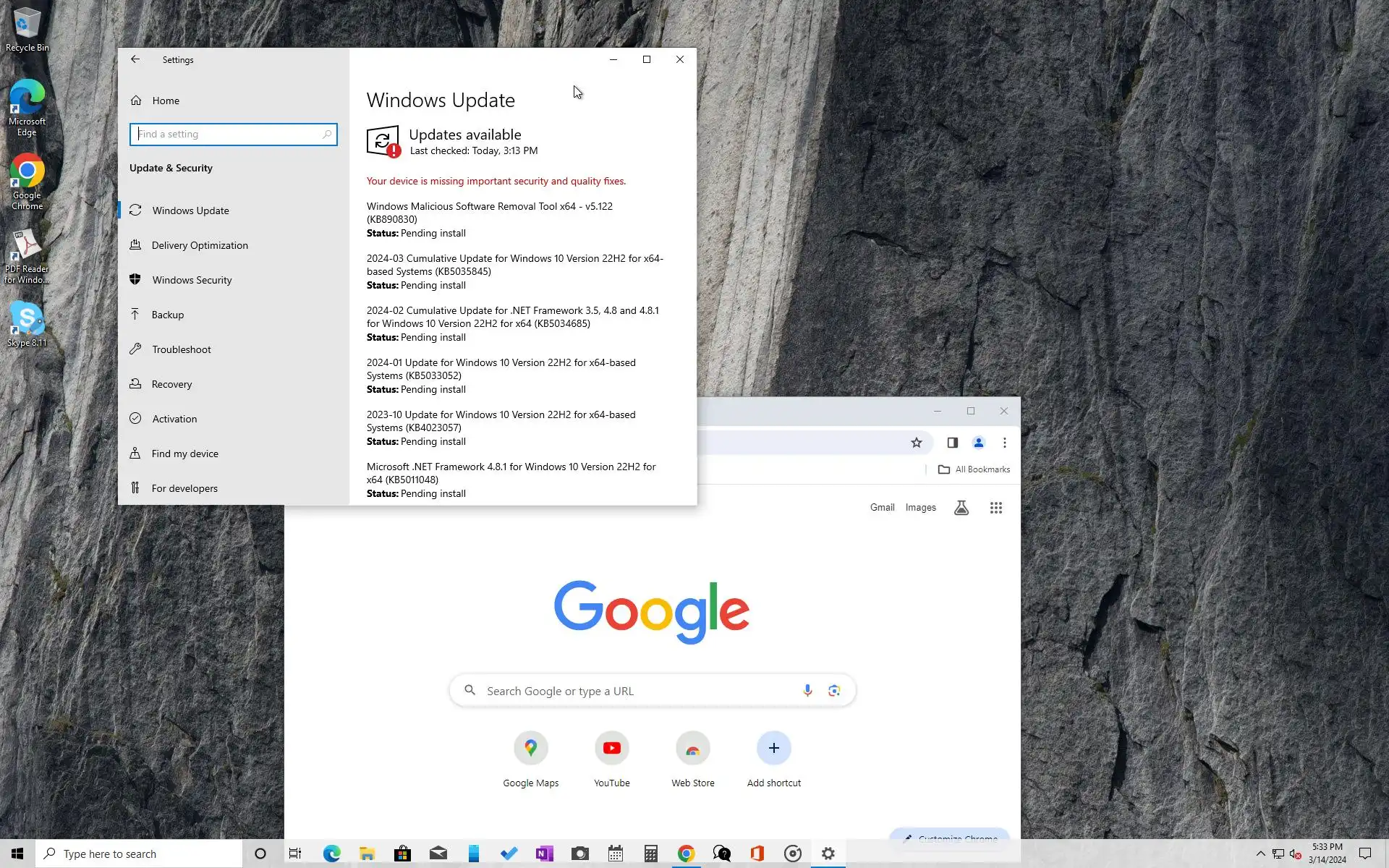Click the Gmail link
This screenshot has width=1389, height=868.
882,508
